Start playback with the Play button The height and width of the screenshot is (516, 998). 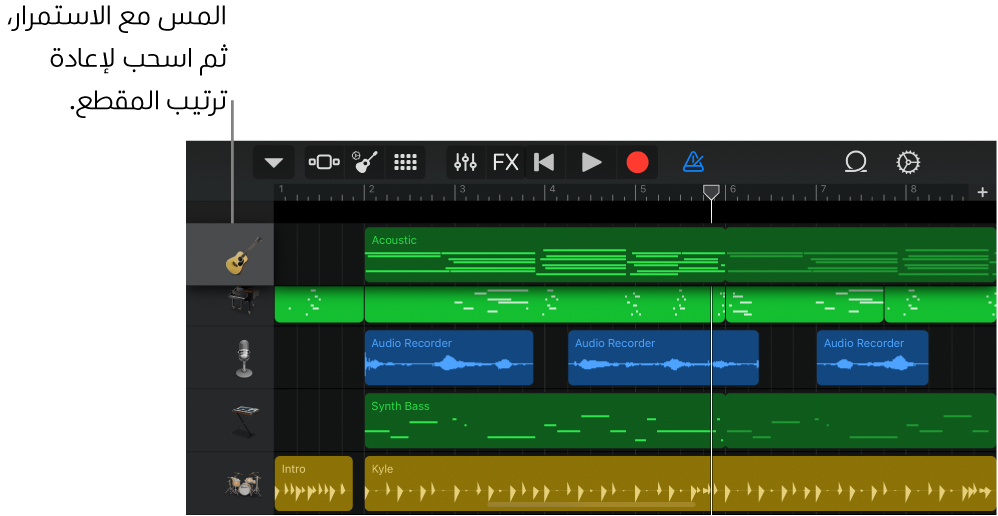(591, 163)
